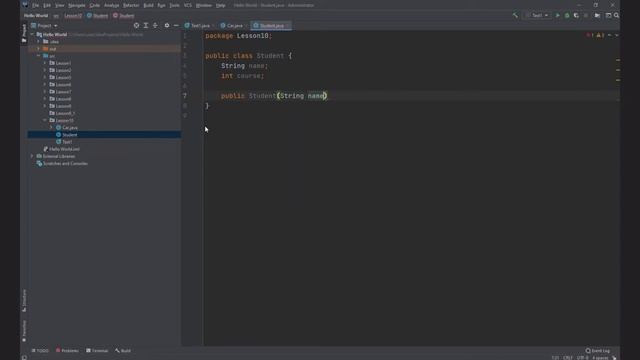Open the Project tool window stripe button
The height and width of the screenshot is (360, 640).
[x=24, y=33]
